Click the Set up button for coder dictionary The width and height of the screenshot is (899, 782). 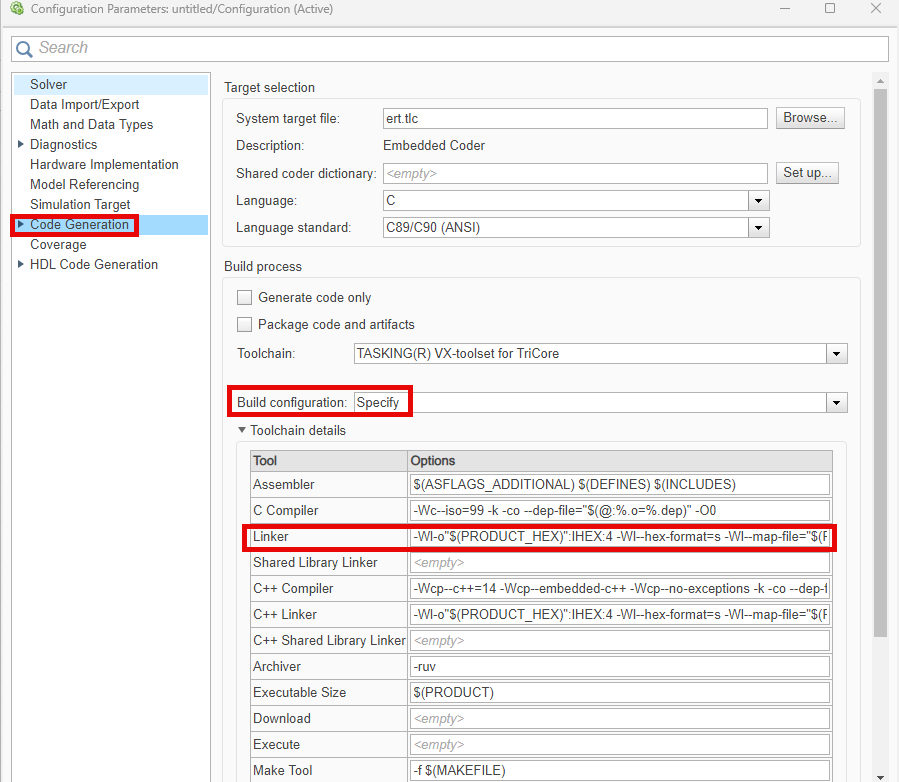click(807, 172)
